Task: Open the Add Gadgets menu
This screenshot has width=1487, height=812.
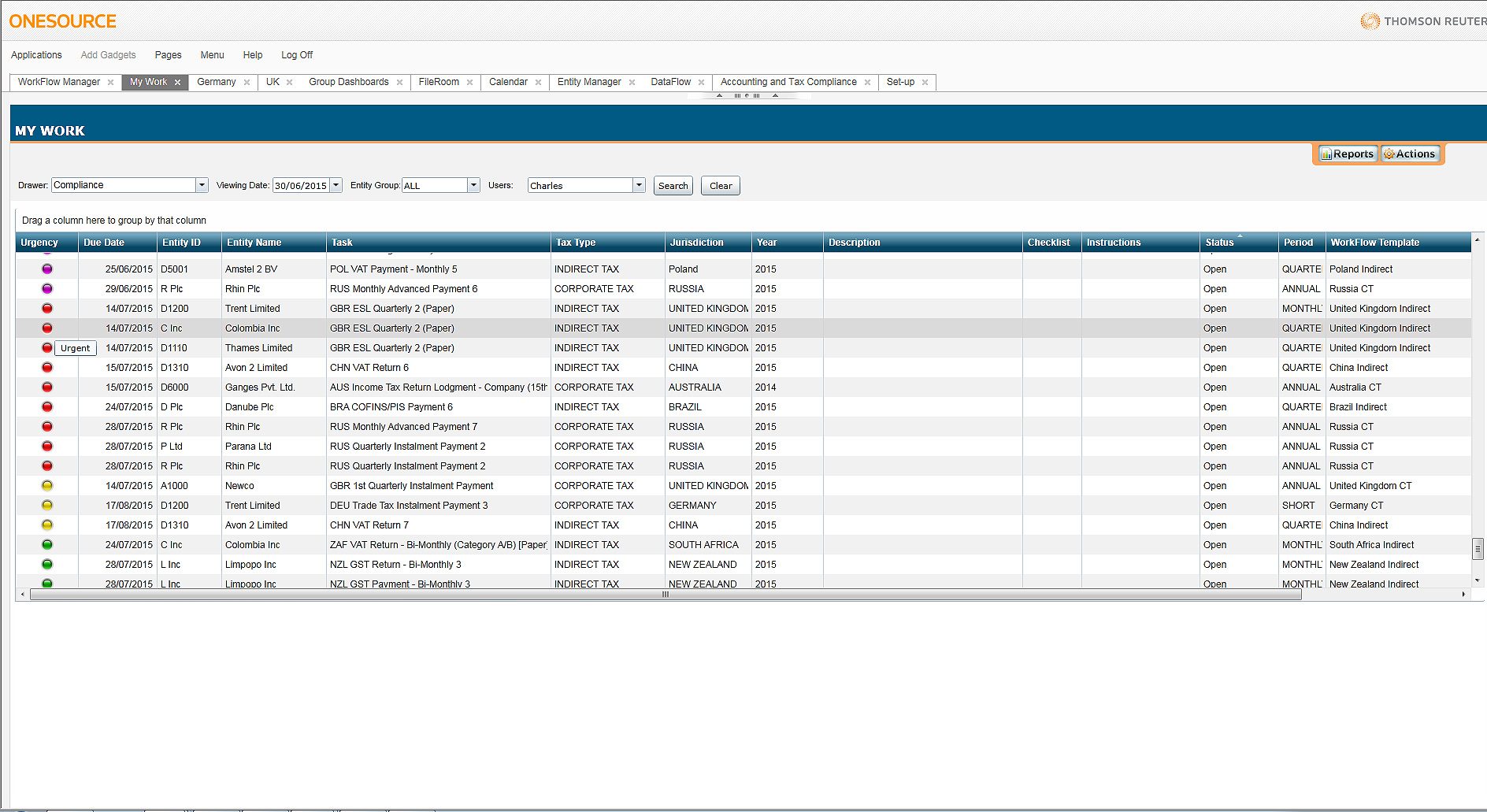Action: 109,55
